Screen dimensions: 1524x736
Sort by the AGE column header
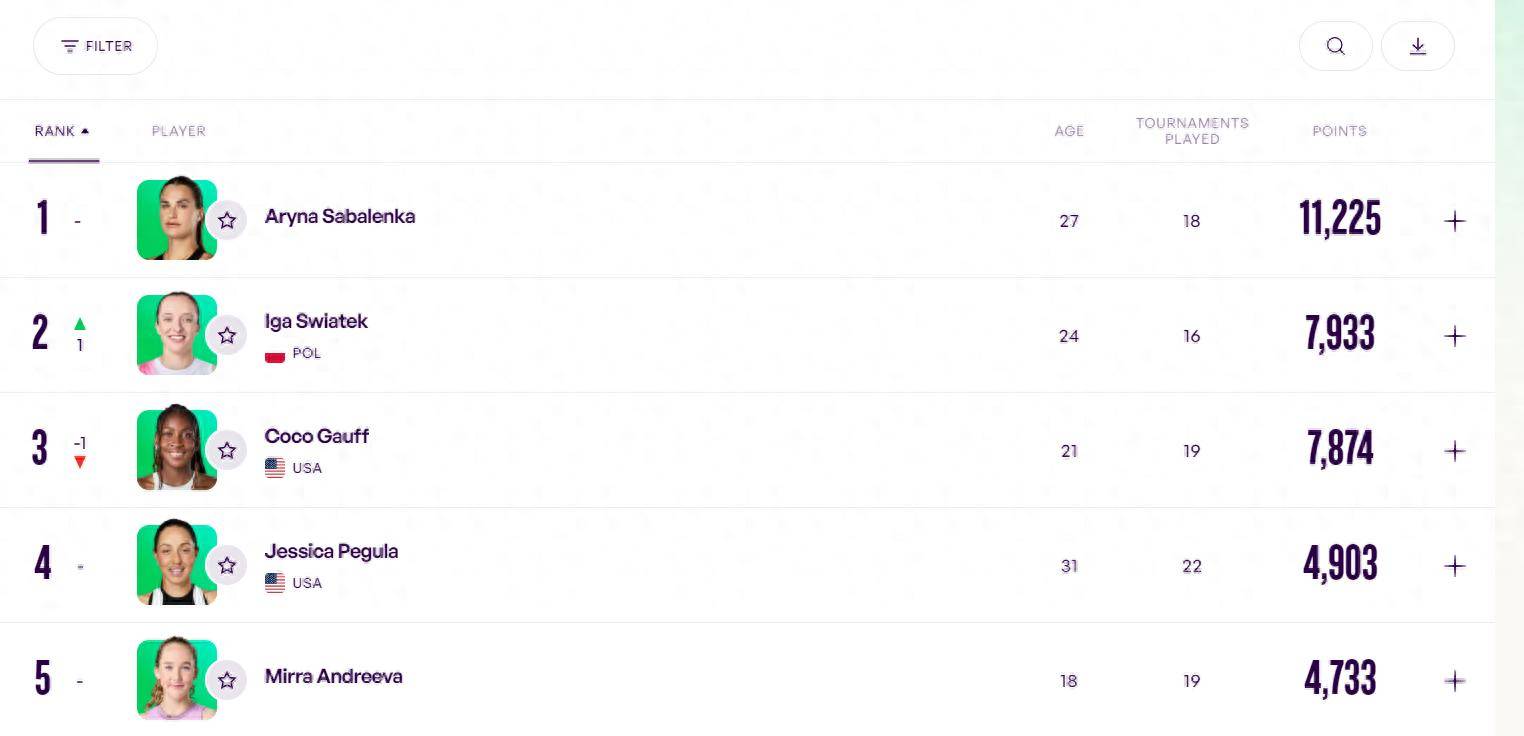1069,131
